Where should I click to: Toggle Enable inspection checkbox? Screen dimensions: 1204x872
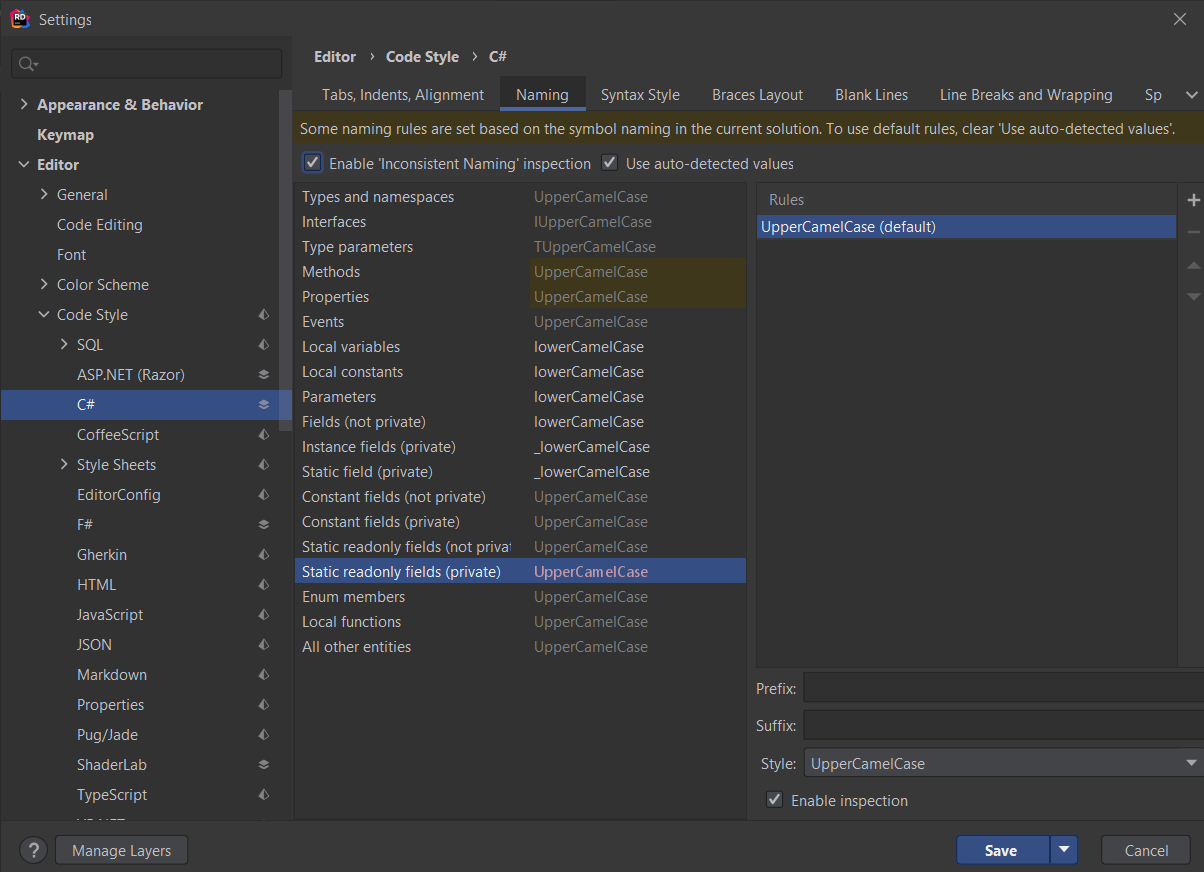coord(774,800)
